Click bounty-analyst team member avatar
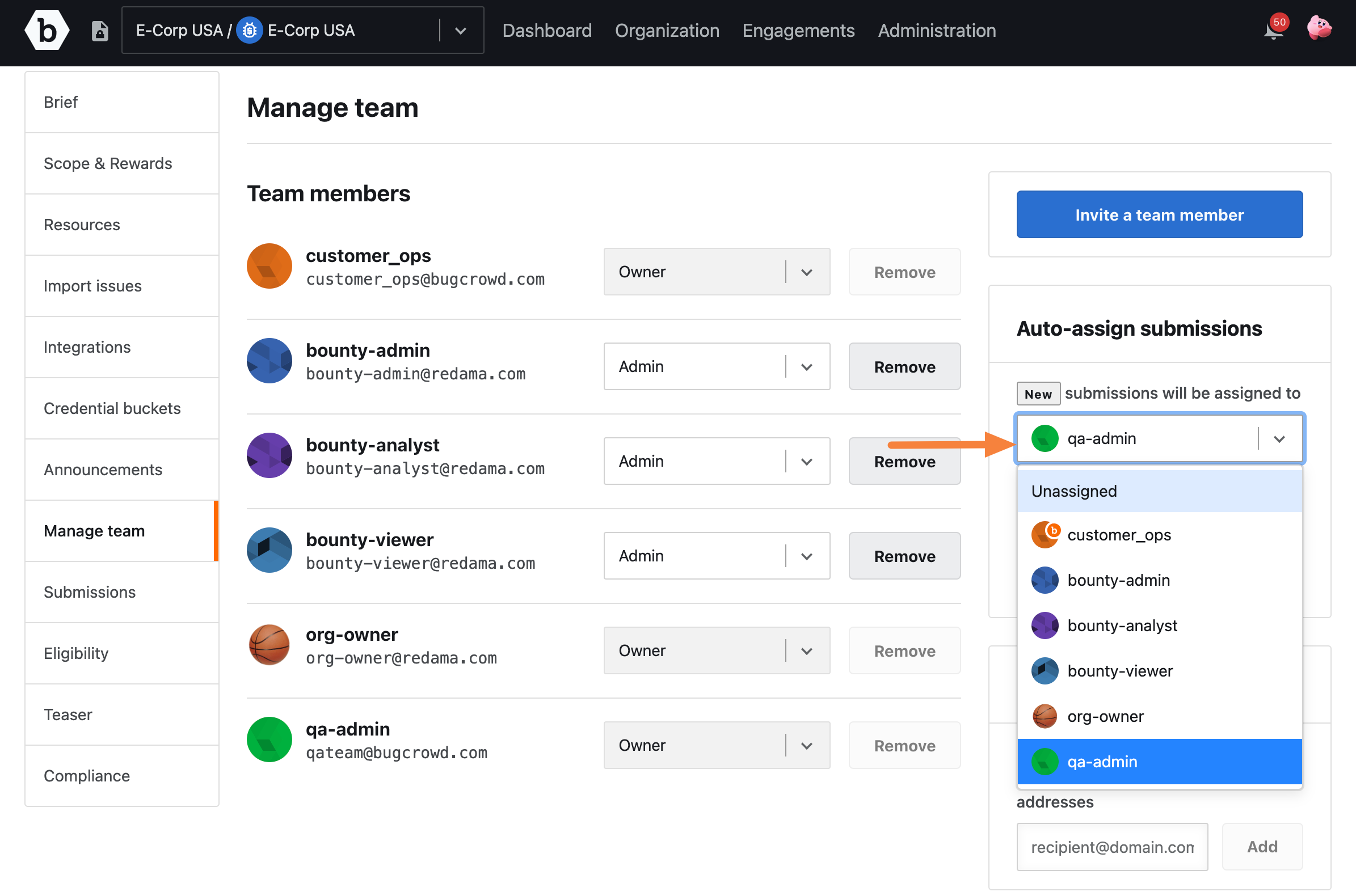The height and width of the screenshot is (896, 1356). tap(269, 455)
